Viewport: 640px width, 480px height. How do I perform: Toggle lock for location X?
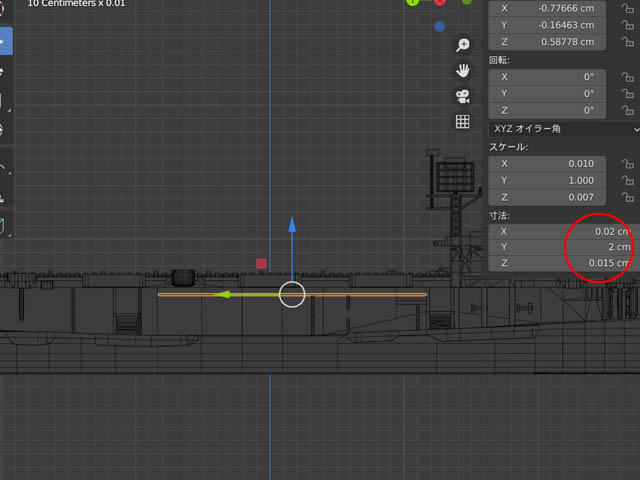[627, 8]
